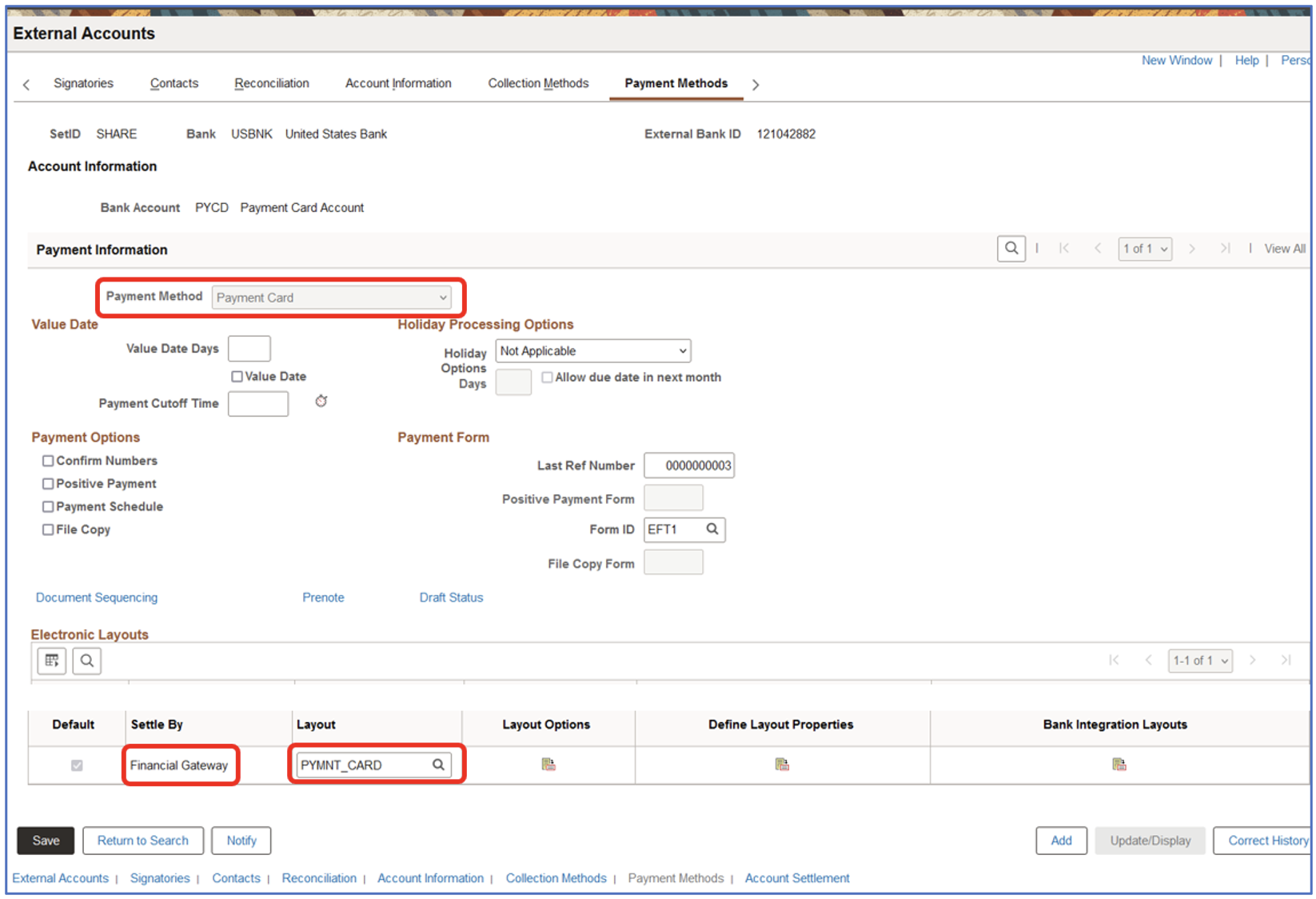Open the Define Layout Properties icon
Viewport: 1316px width, 899px height.
782,765
